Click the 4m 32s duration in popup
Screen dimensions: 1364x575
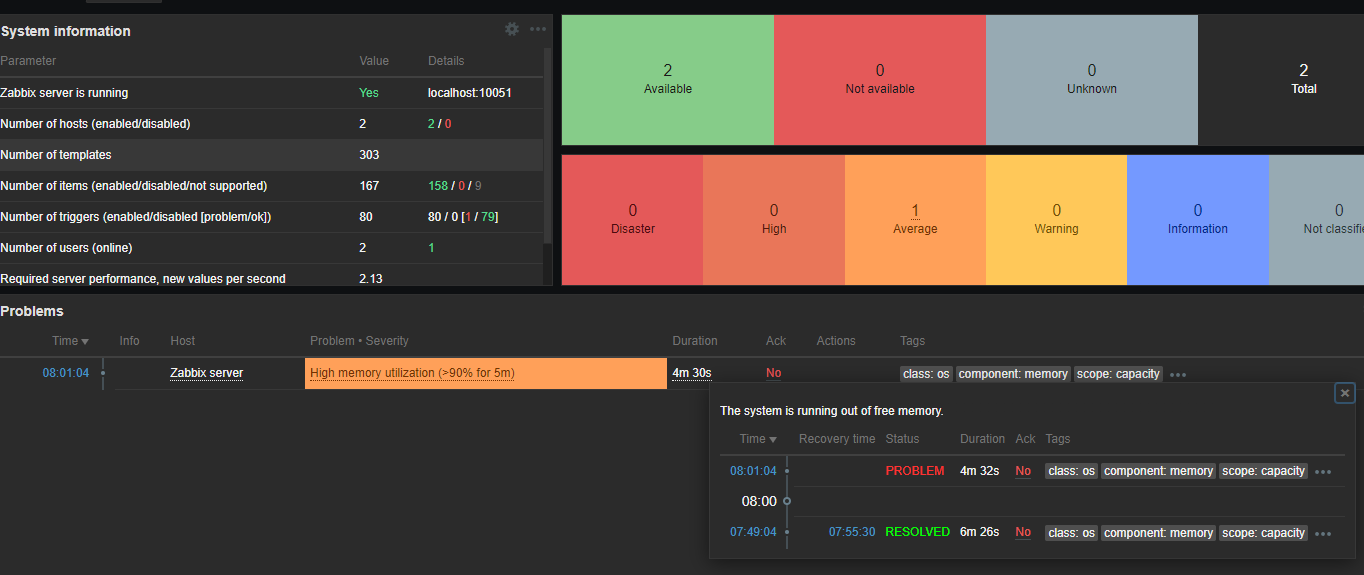click(x=980, y=471)
